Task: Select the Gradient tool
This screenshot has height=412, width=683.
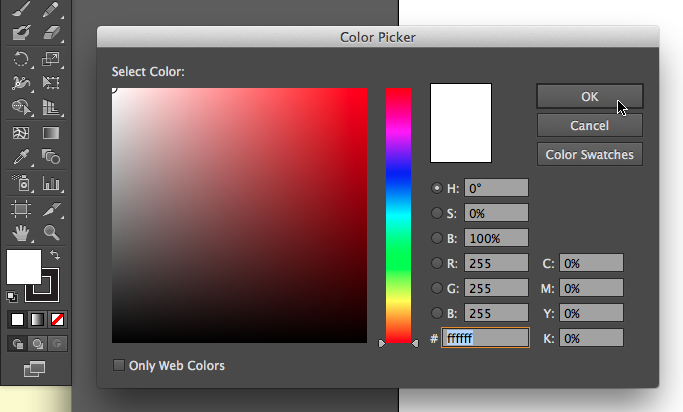Action: coord(51,133)
